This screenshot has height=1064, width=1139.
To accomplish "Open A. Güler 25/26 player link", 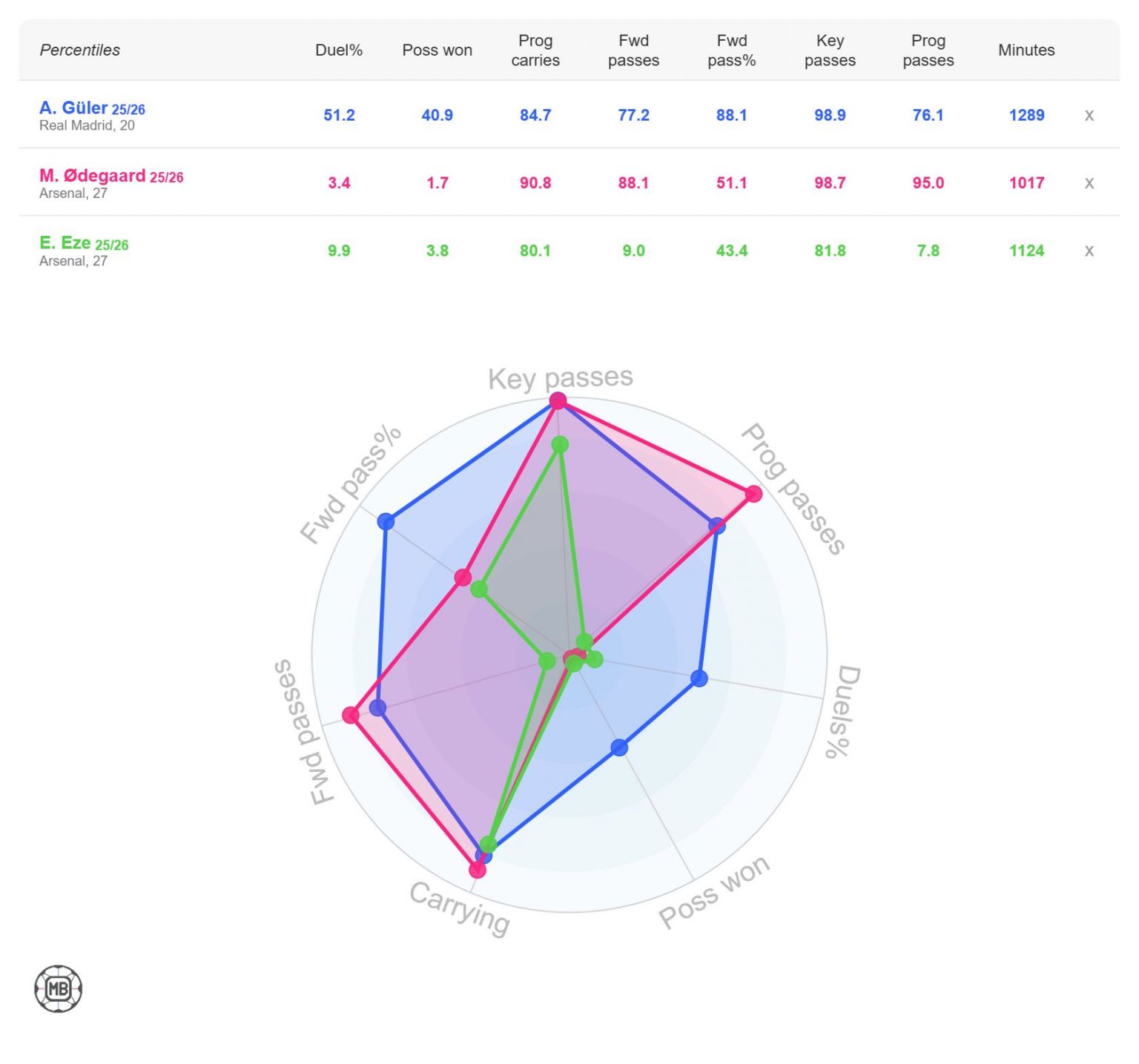I will click(92, 108).
